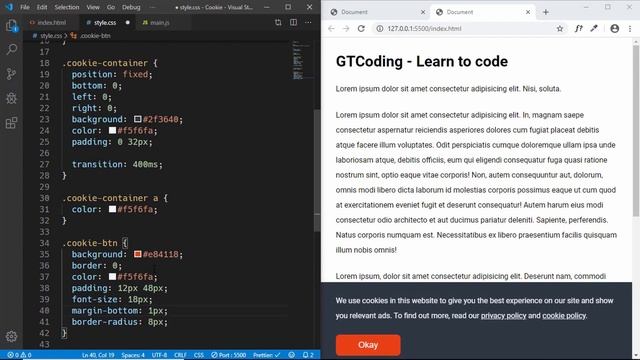This screenshot has height=360, width=640.
Task: Change indentation via Spaces: 4
Action: tap(133, 355)
